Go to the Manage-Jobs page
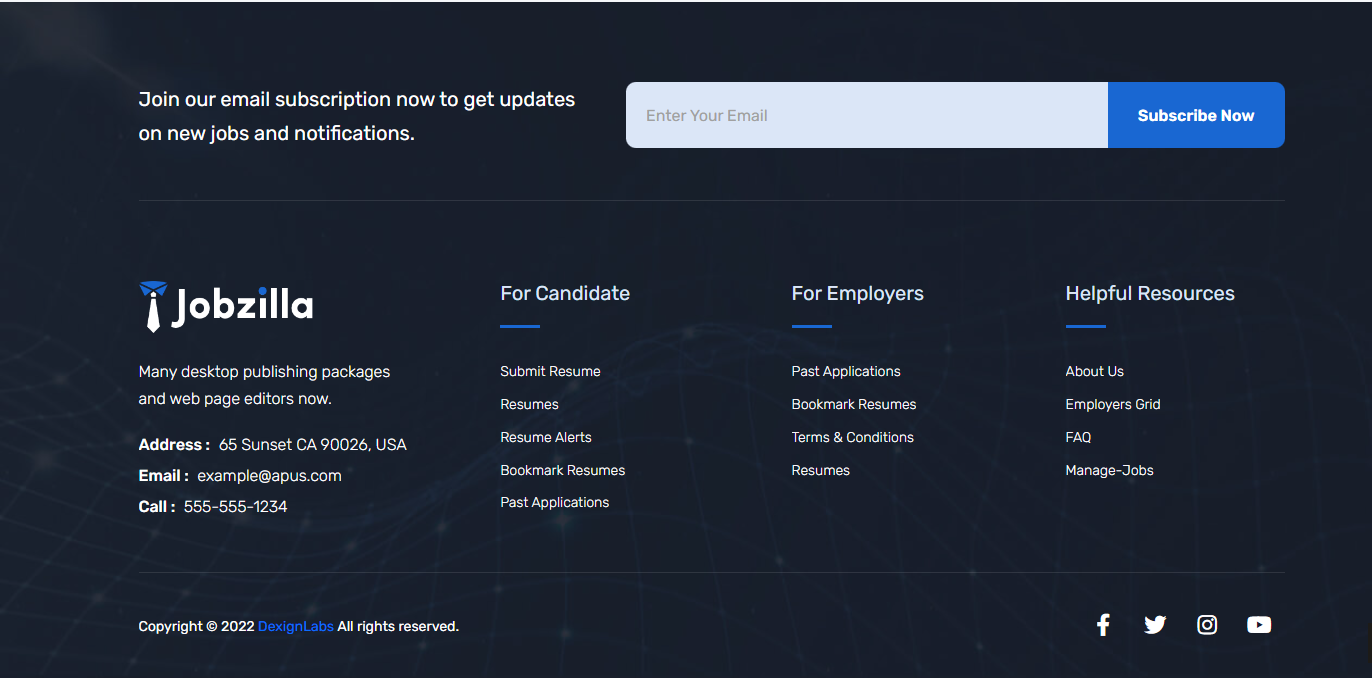 pos(1109,470)
